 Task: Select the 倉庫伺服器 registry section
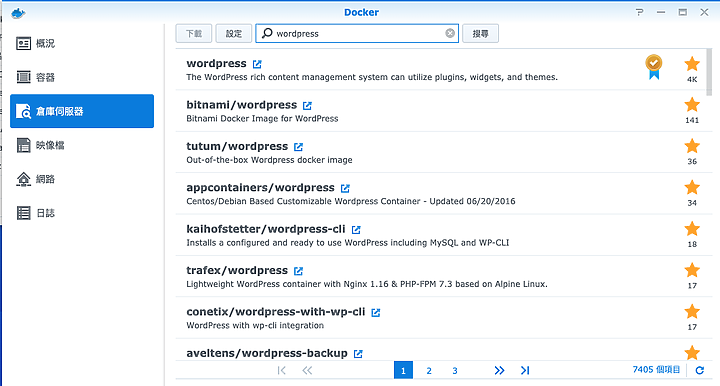pyautogui.click(x=82, y=111)
